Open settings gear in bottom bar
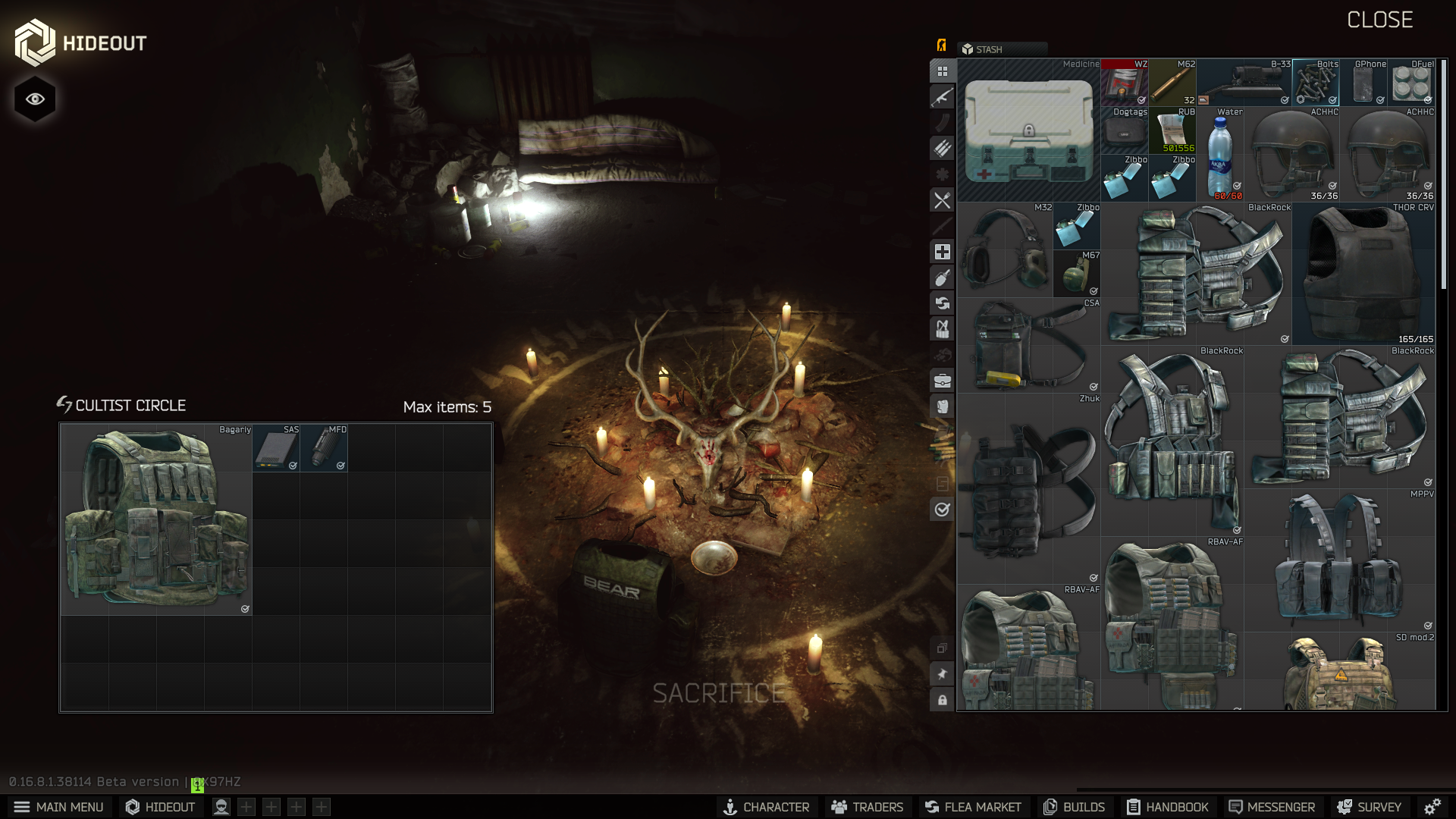 (1432, 807)
